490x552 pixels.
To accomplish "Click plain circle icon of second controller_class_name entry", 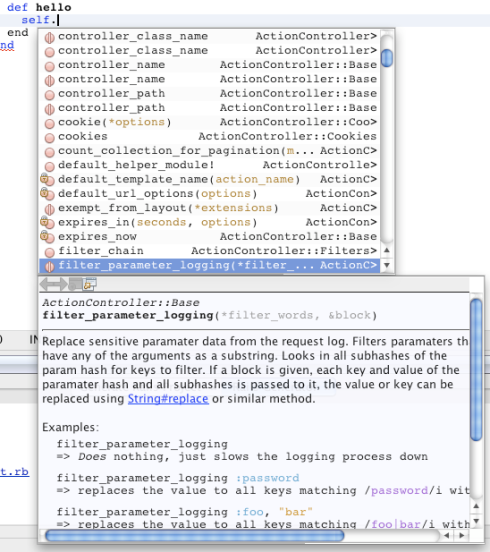I will coord(50,51).
